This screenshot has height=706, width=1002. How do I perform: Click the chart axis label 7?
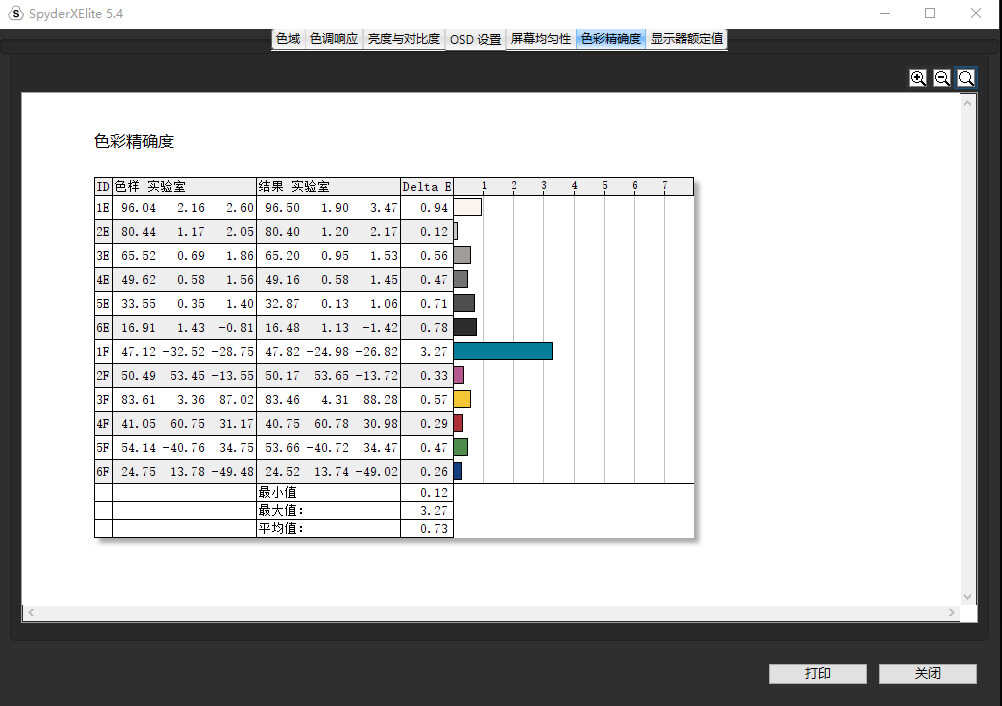click(x=665, y=185)
